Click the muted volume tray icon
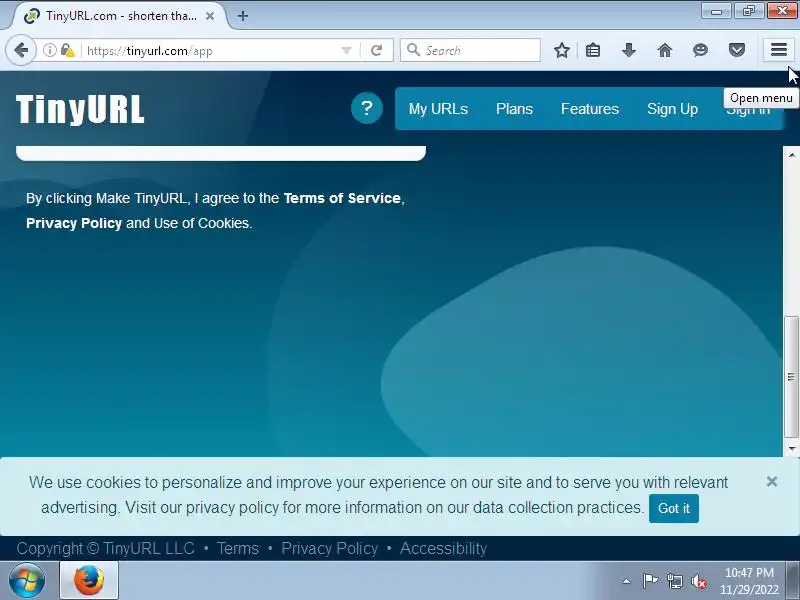The width and height of the screenshot is (800, 600). [698, 581]
